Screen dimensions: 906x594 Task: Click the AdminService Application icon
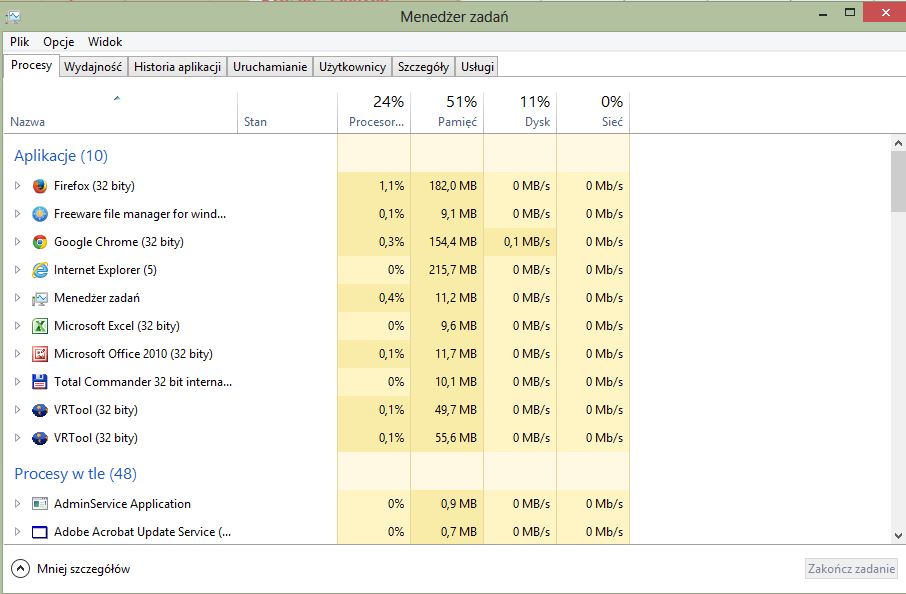[x=39, y=504]
